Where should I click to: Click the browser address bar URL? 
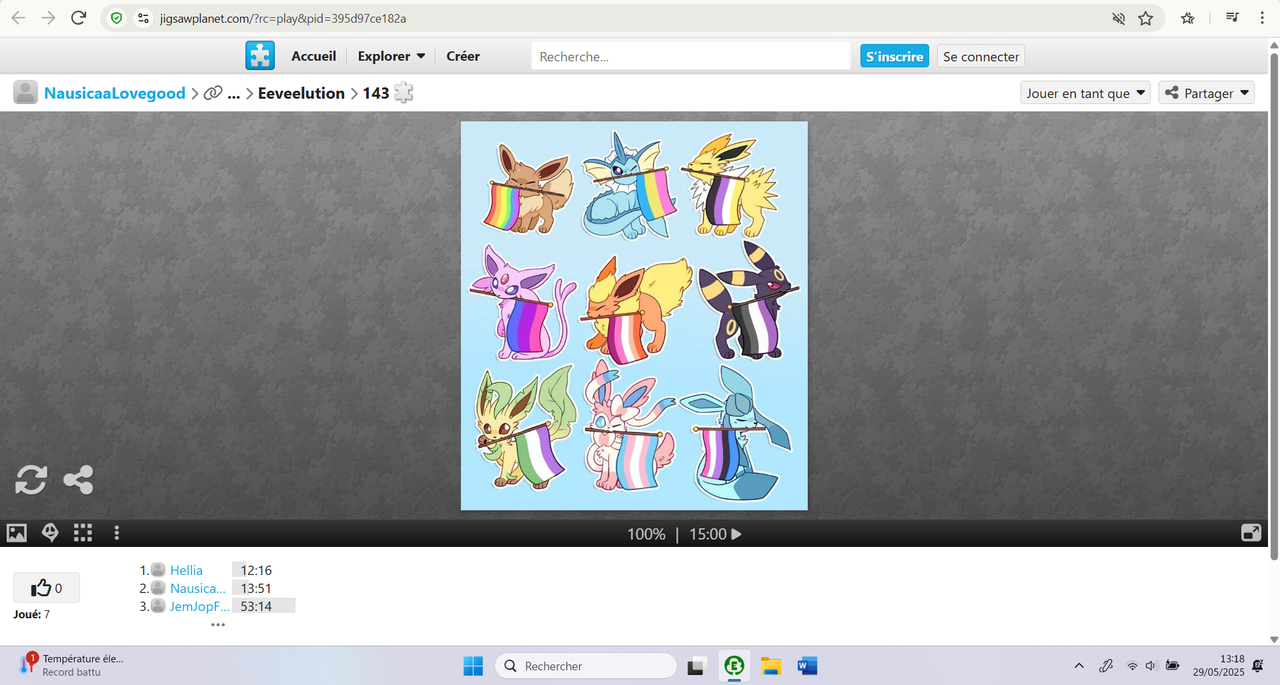point(283,18)
